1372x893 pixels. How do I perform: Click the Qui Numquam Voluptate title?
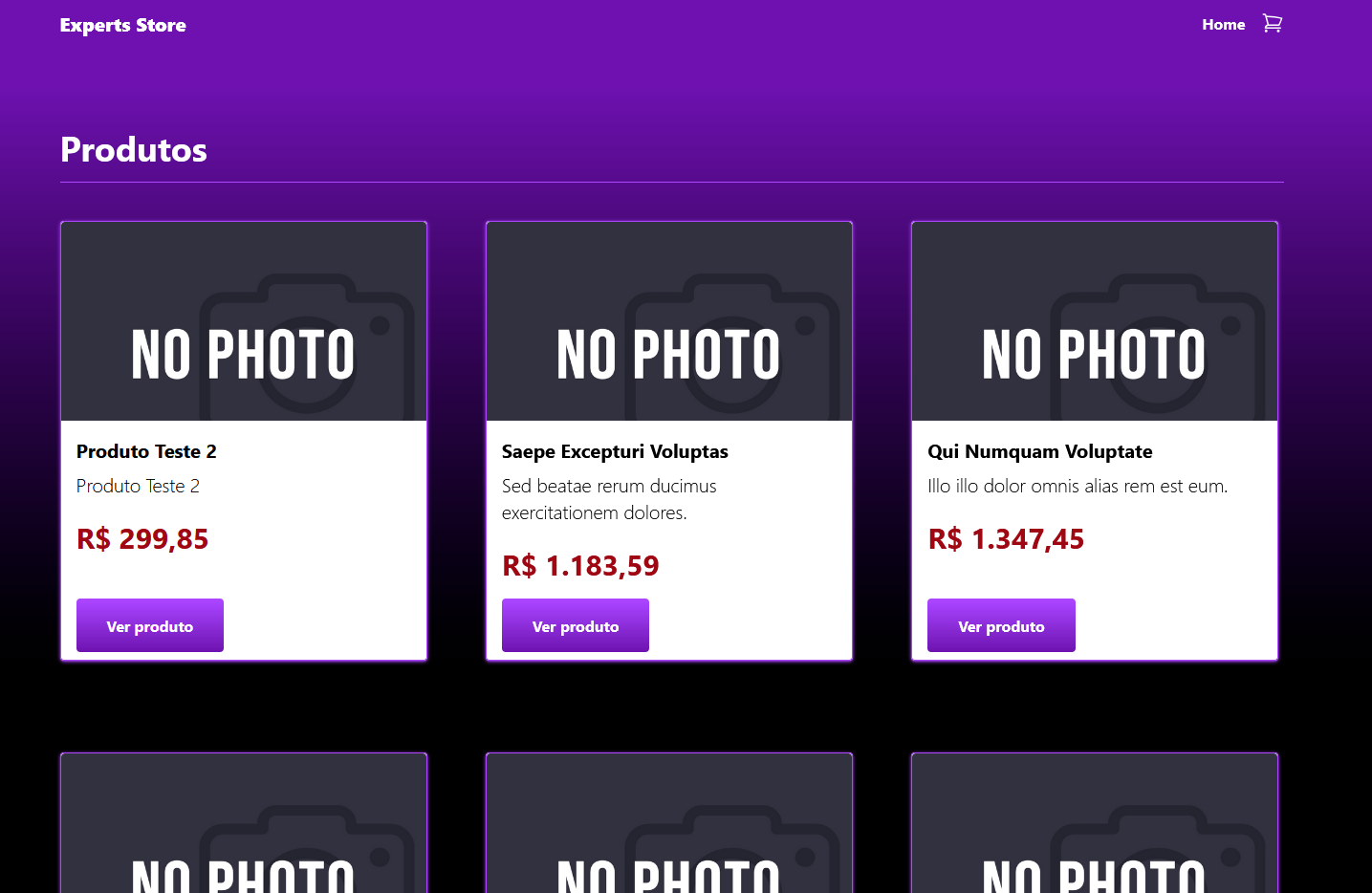[x=1039, y=451]
